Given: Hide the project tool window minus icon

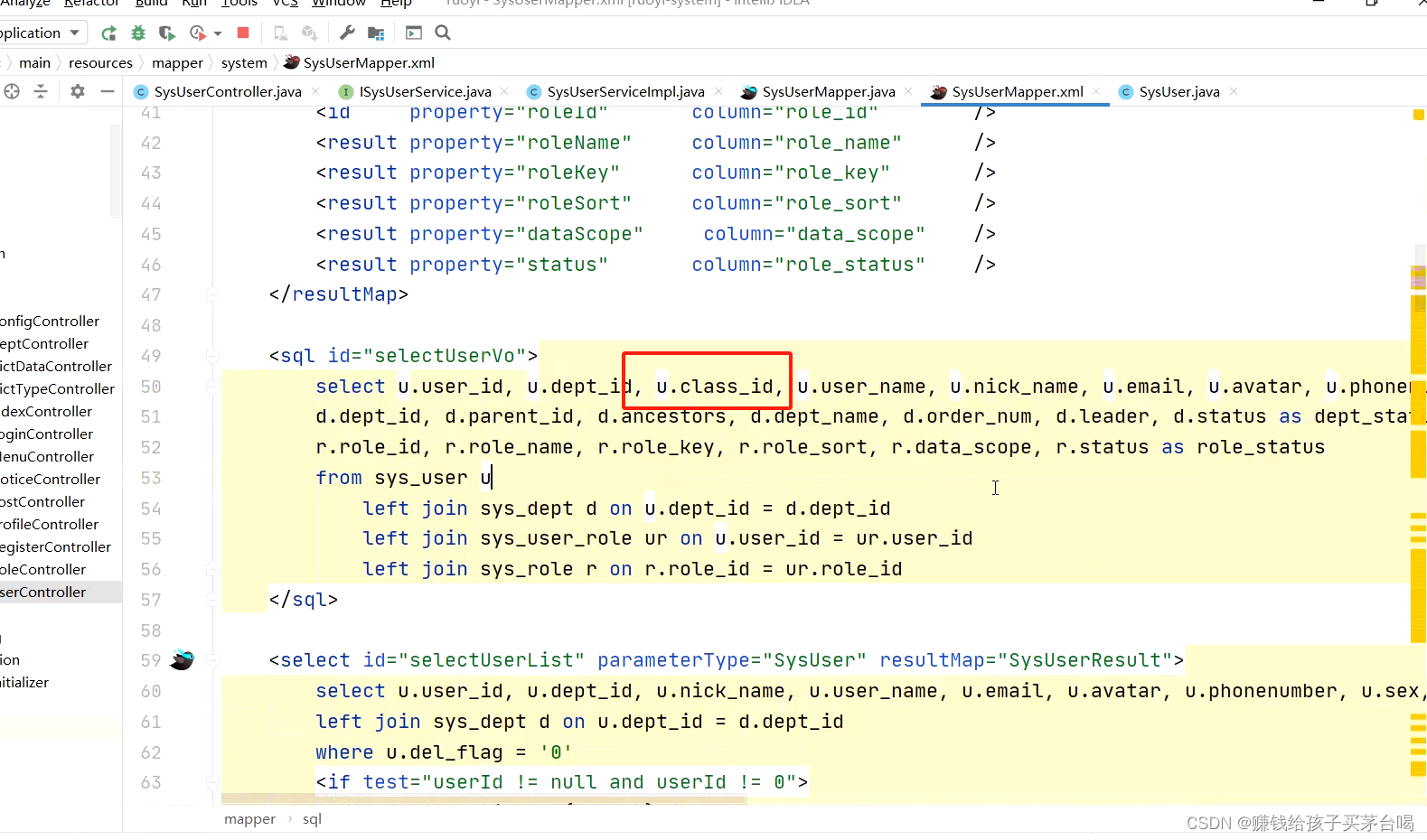Looking at the screenshot, I should click(108, 91).
